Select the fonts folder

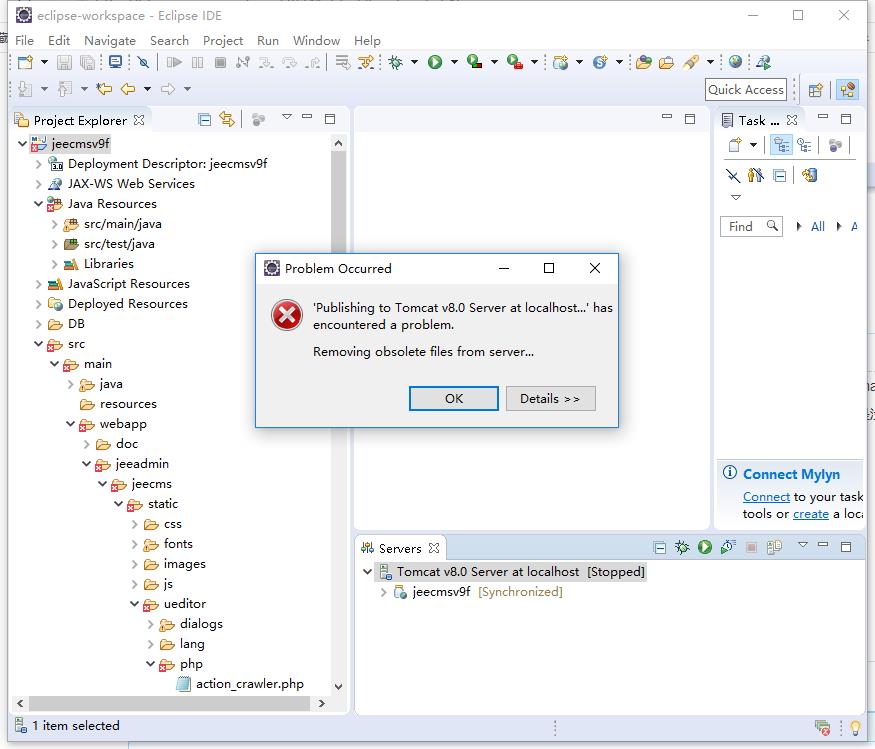click(x=178, y=544)
